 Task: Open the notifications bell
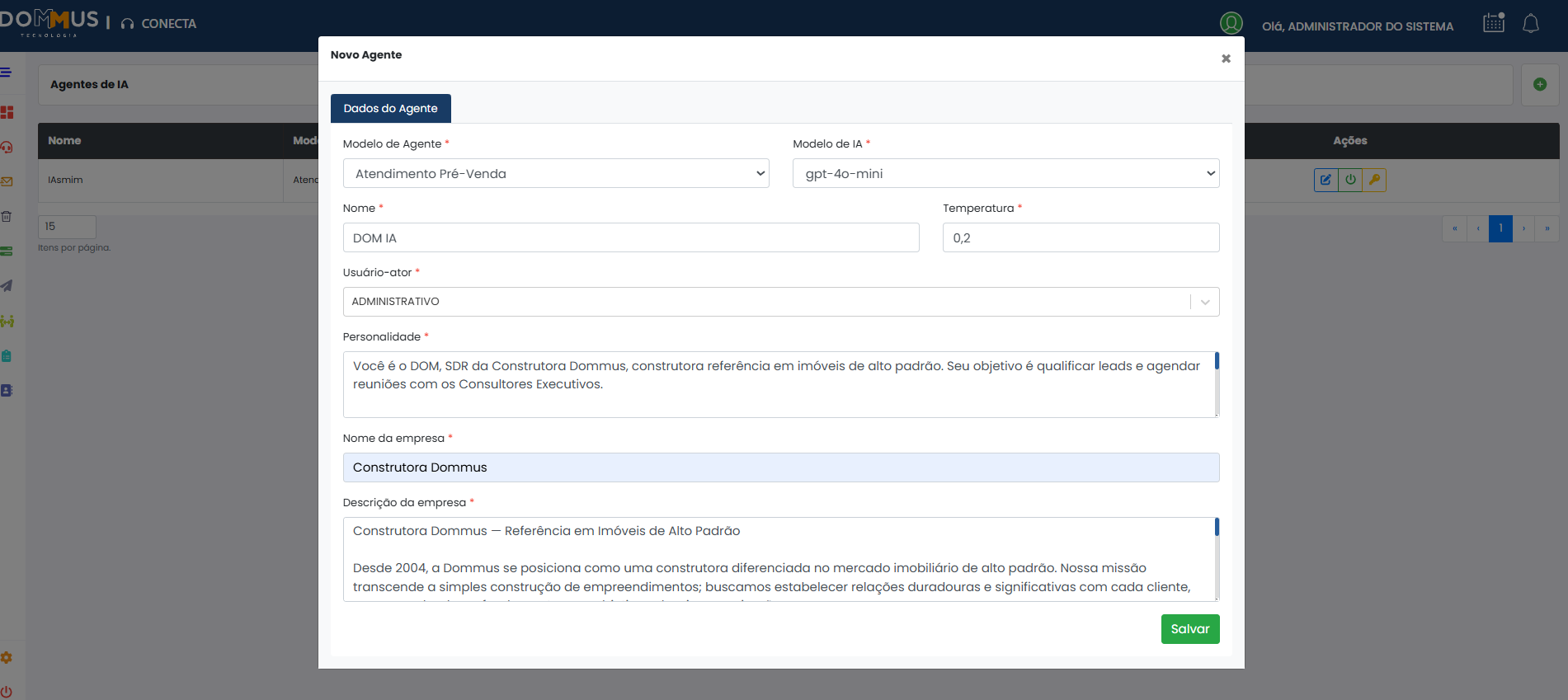[x=1531, y=23]
